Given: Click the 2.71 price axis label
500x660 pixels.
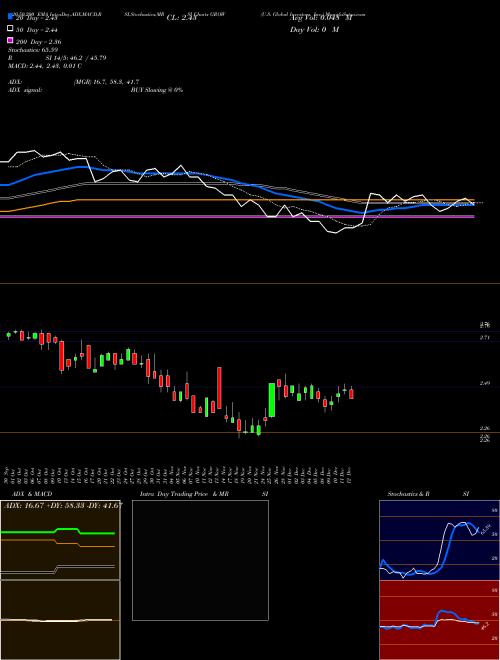Looking at the screenshot, I should pos(485,337).
